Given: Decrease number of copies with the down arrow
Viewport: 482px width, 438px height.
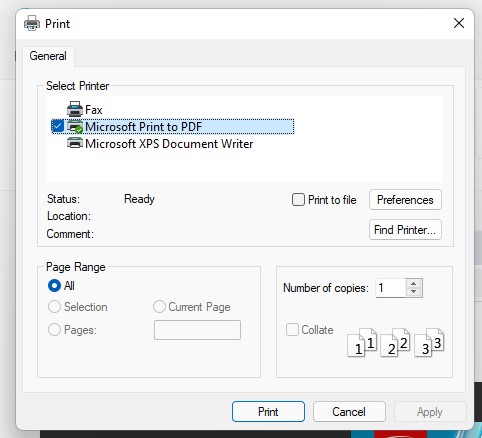Looking at the screenshot, I should pos(414,292).
